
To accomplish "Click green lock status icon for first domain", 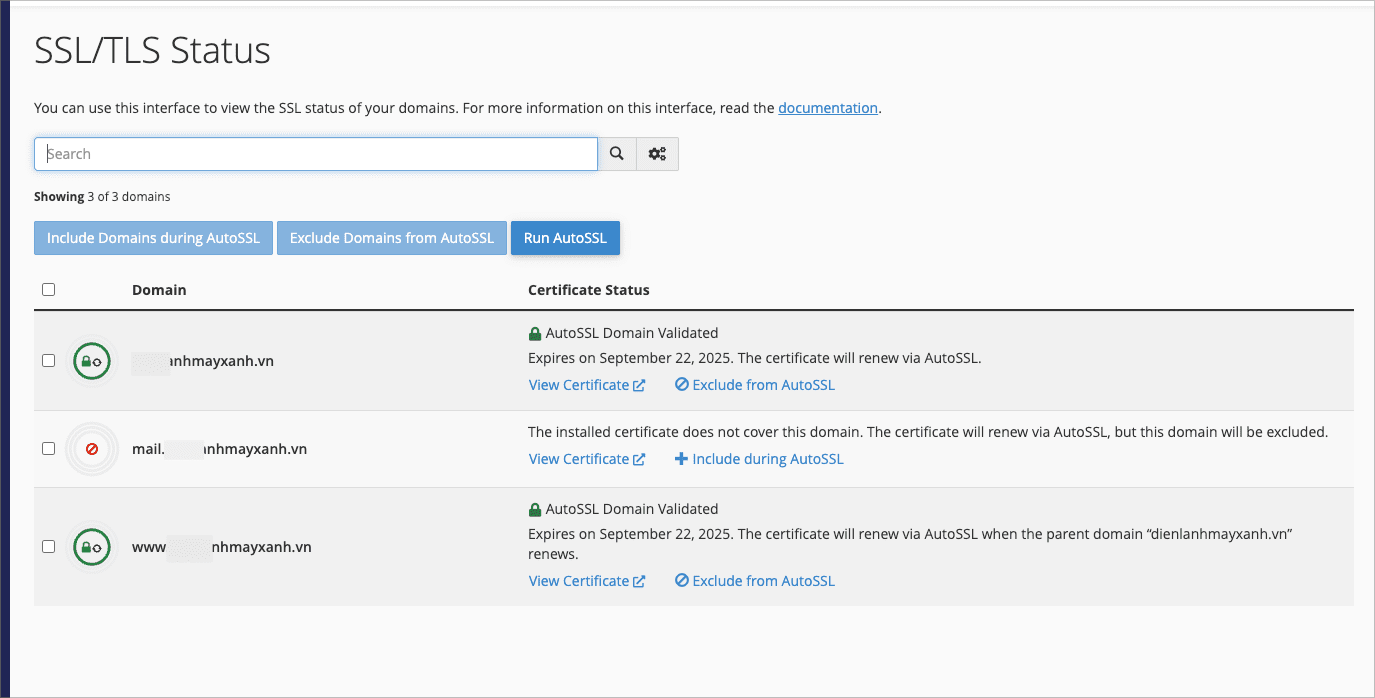I will point(92,361).
